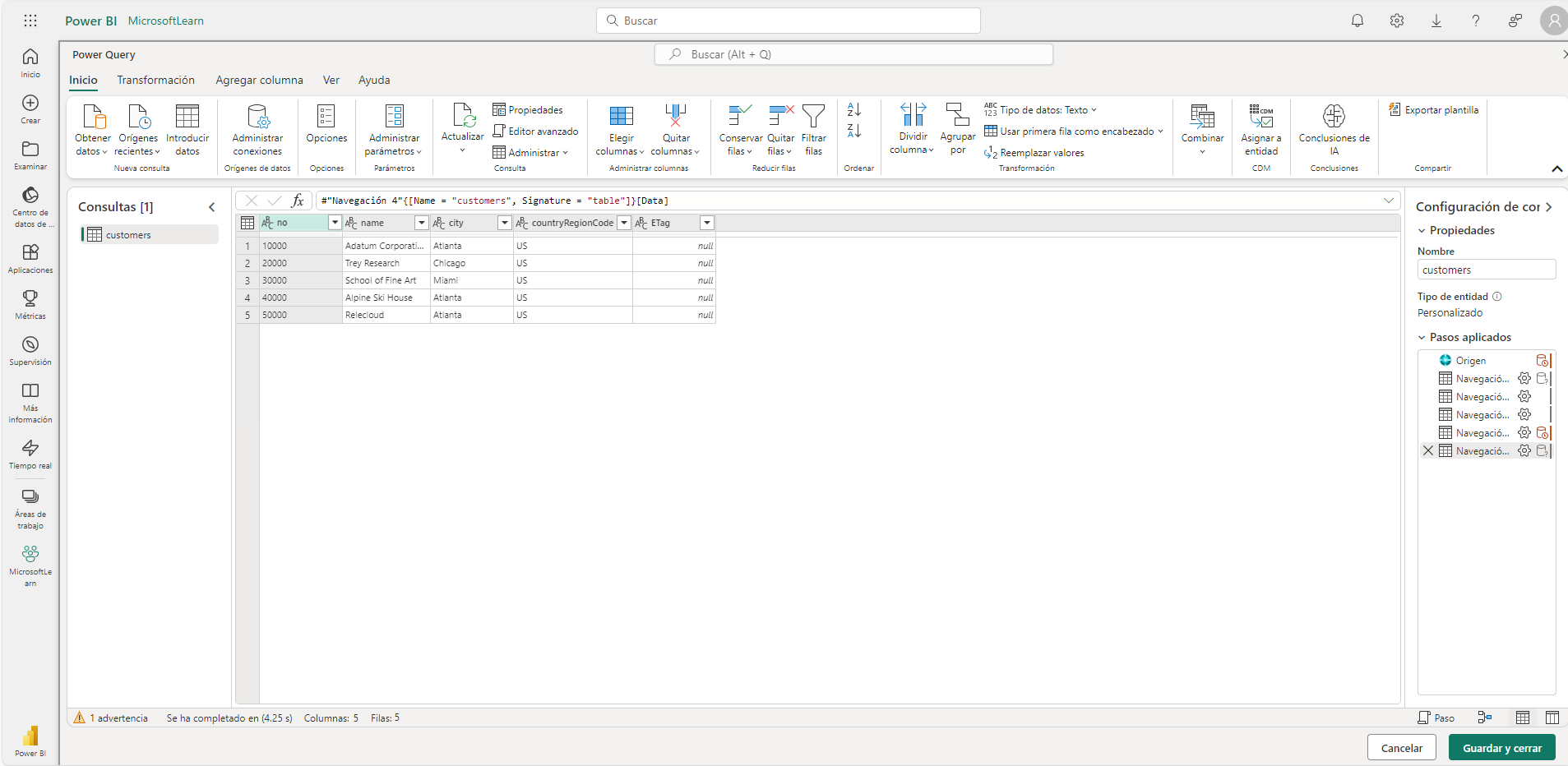Click the Buscar (Alt + Q) box

point(853,54)
